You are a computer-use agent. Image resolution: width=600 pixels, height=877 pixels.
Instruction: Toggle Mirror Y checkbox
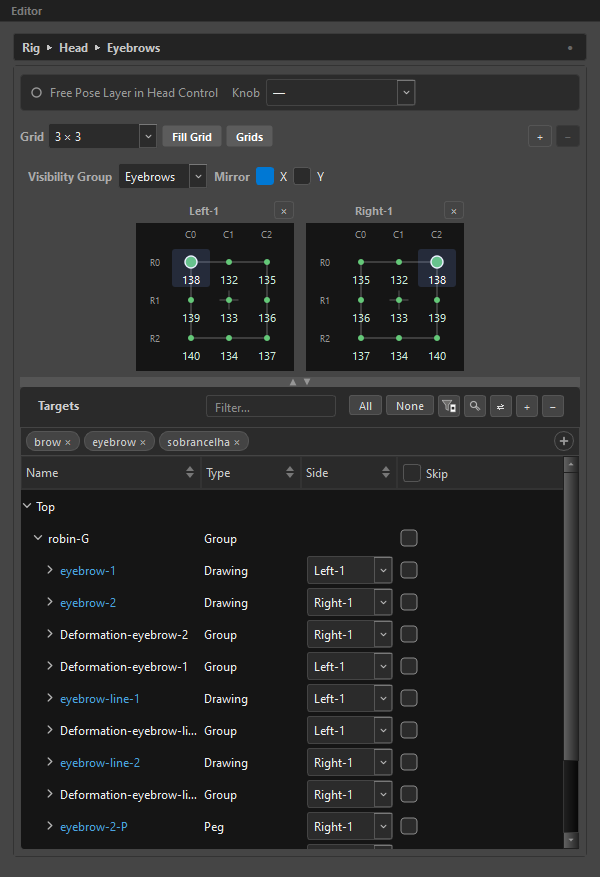tap(302, 176)
